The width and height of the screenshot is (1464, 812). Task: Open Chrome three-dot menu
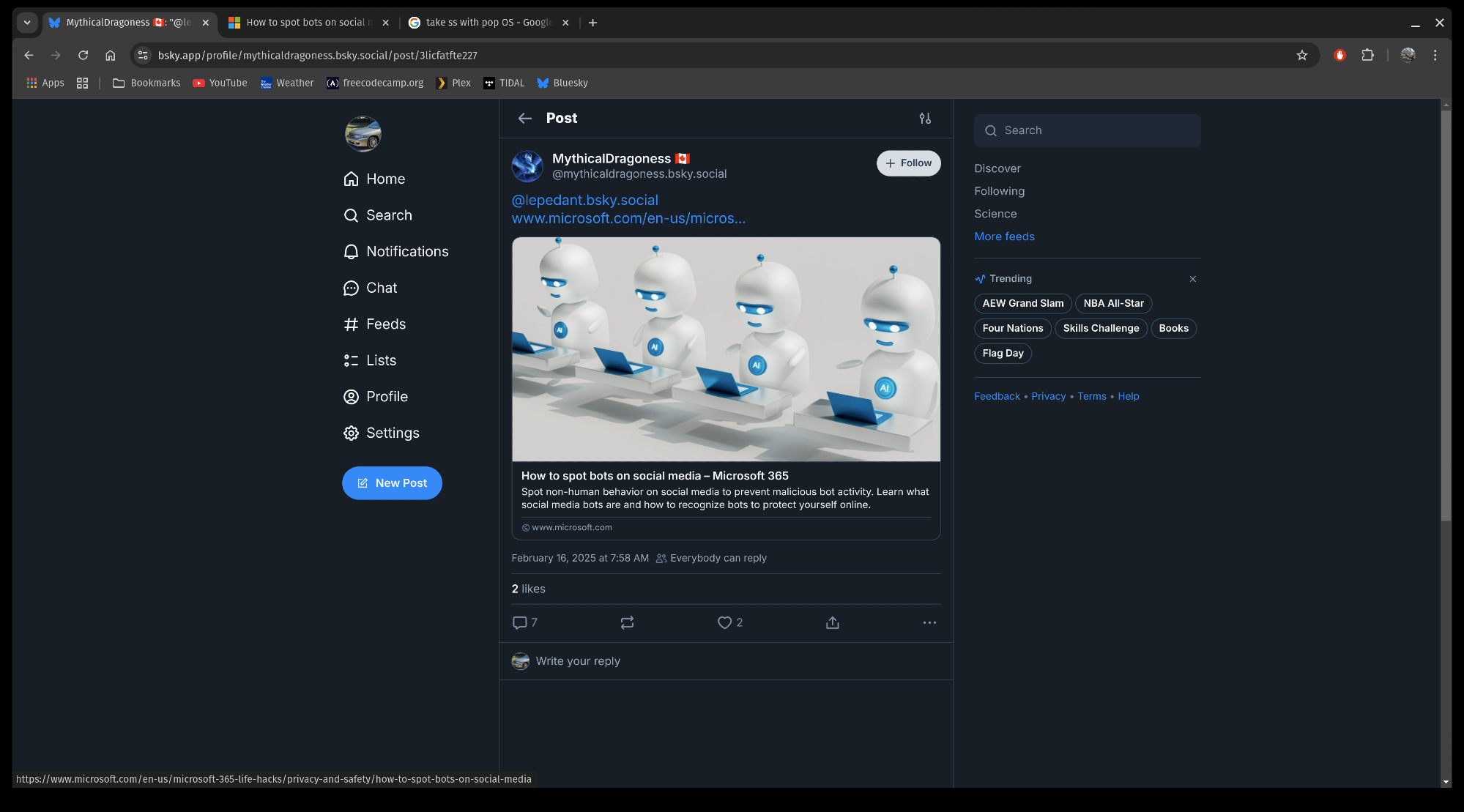(1435, 56)
